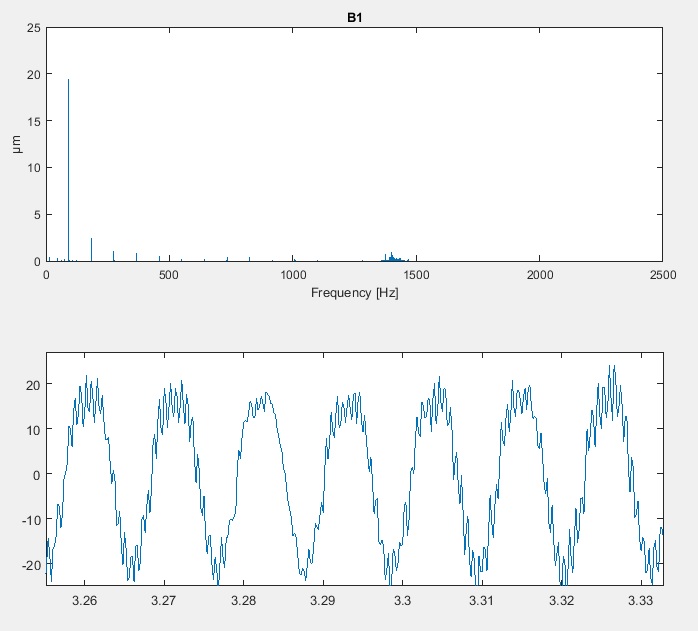The height and width of the screenshot is (631, 698).
Task: Click the 3.27 time tick label
Action: click(164, 601)
